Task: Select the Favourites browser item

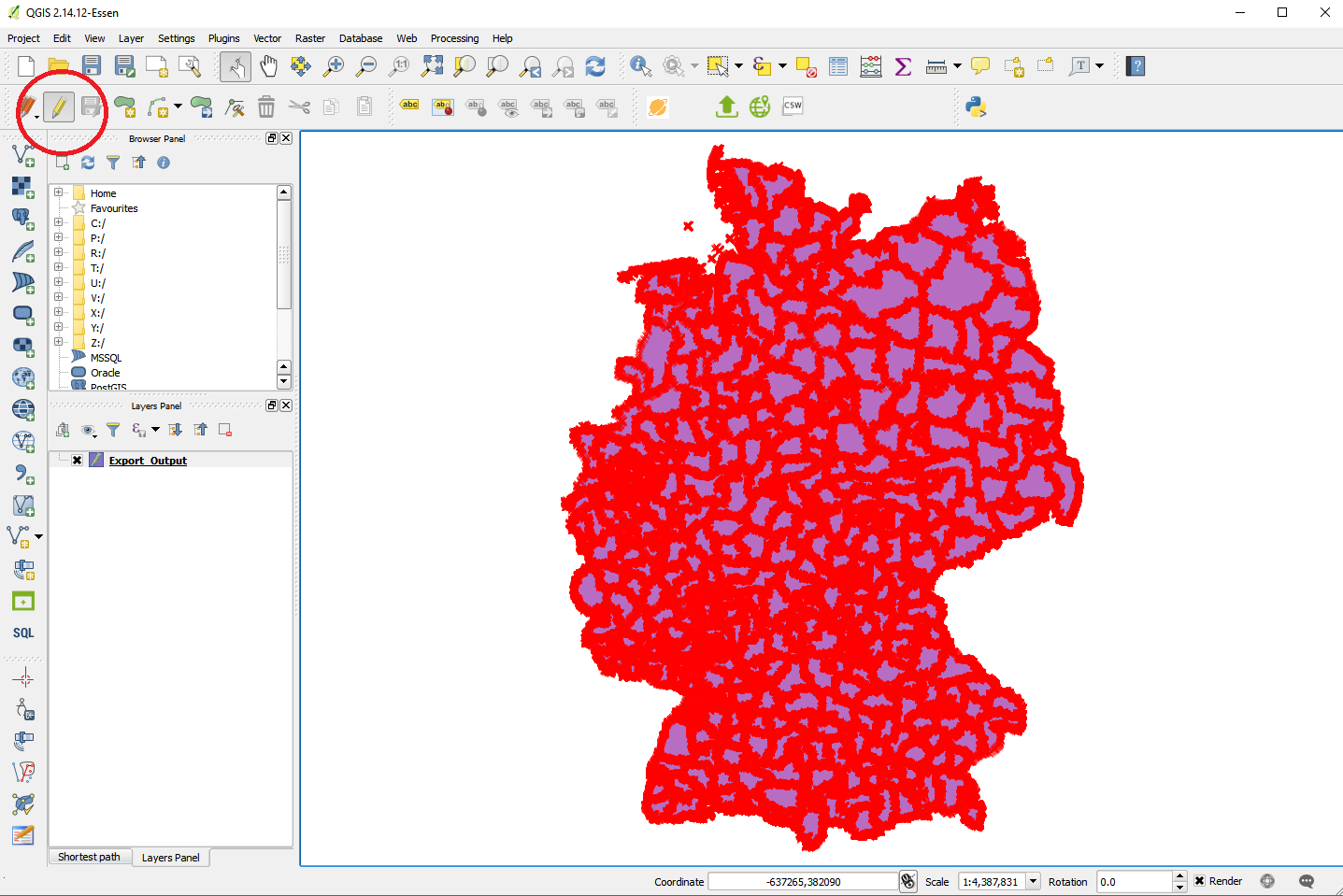Action: point(114,208)
